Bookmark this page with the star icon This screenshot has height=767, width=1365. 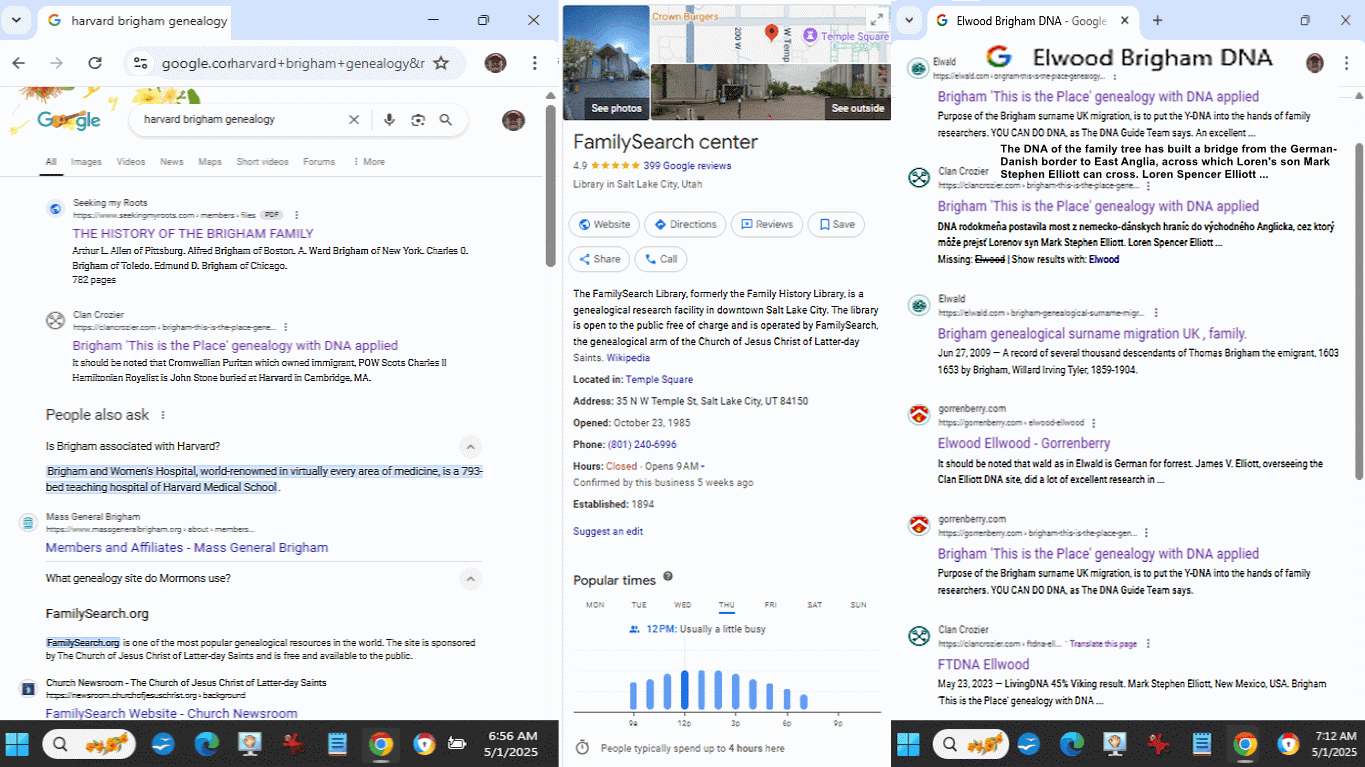point(441,63)
